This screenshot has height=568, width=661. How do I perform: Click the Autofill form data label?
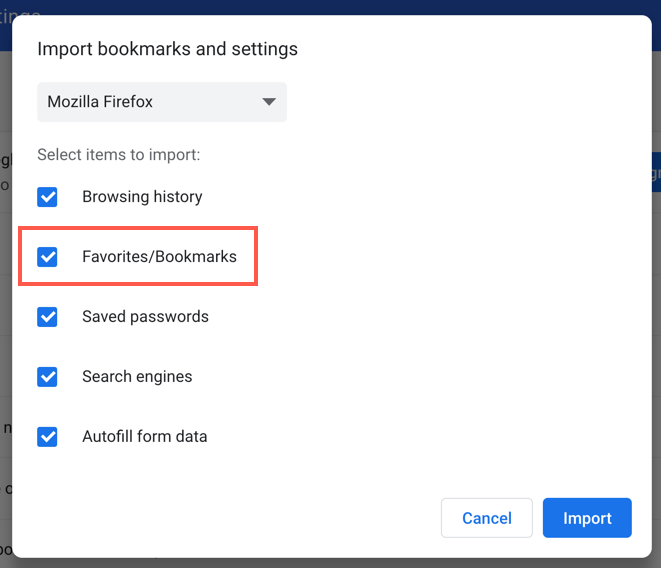[x=145, y=437]
